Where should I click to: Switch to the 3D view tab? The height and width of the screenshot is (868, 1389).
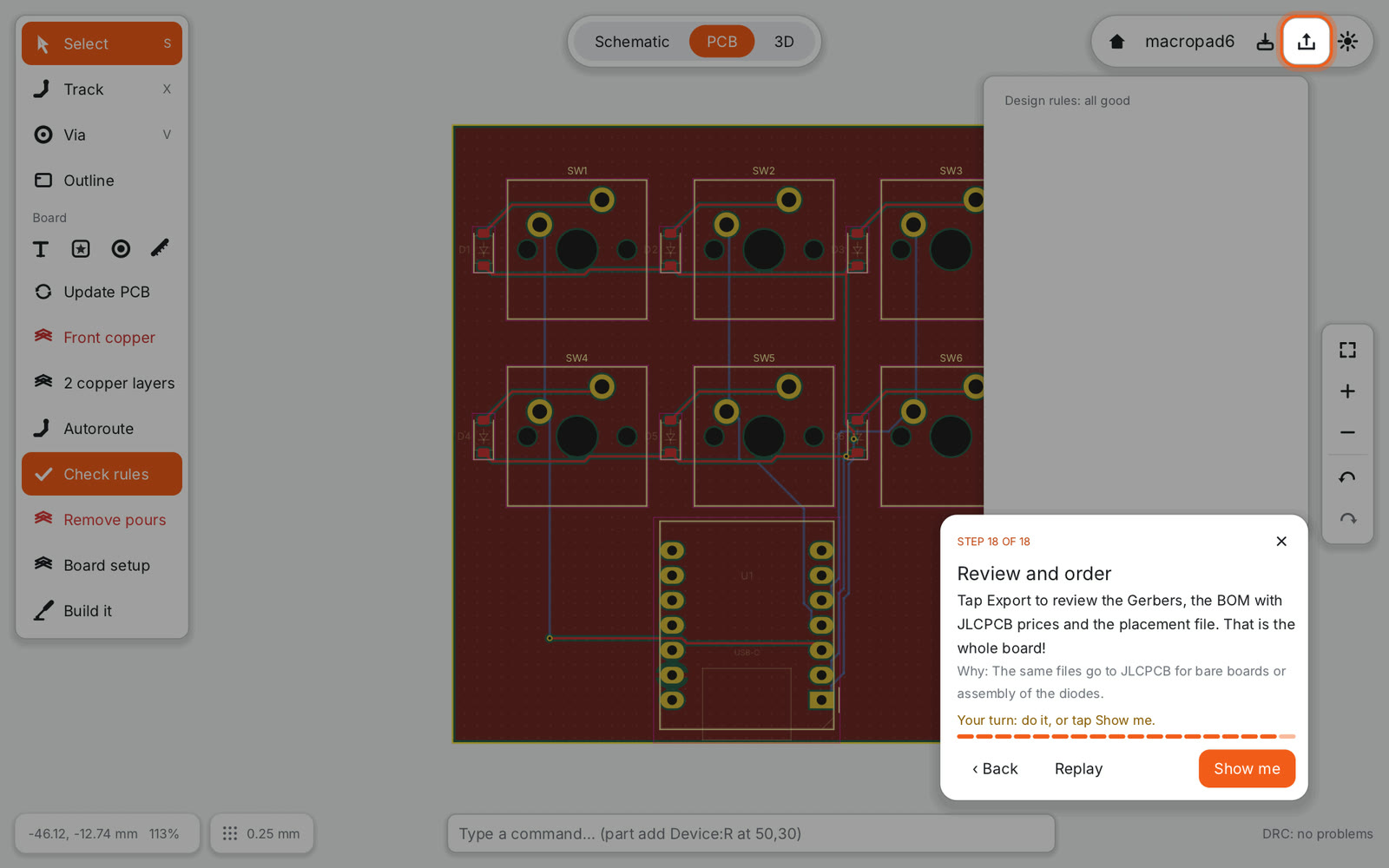(784, 42)
